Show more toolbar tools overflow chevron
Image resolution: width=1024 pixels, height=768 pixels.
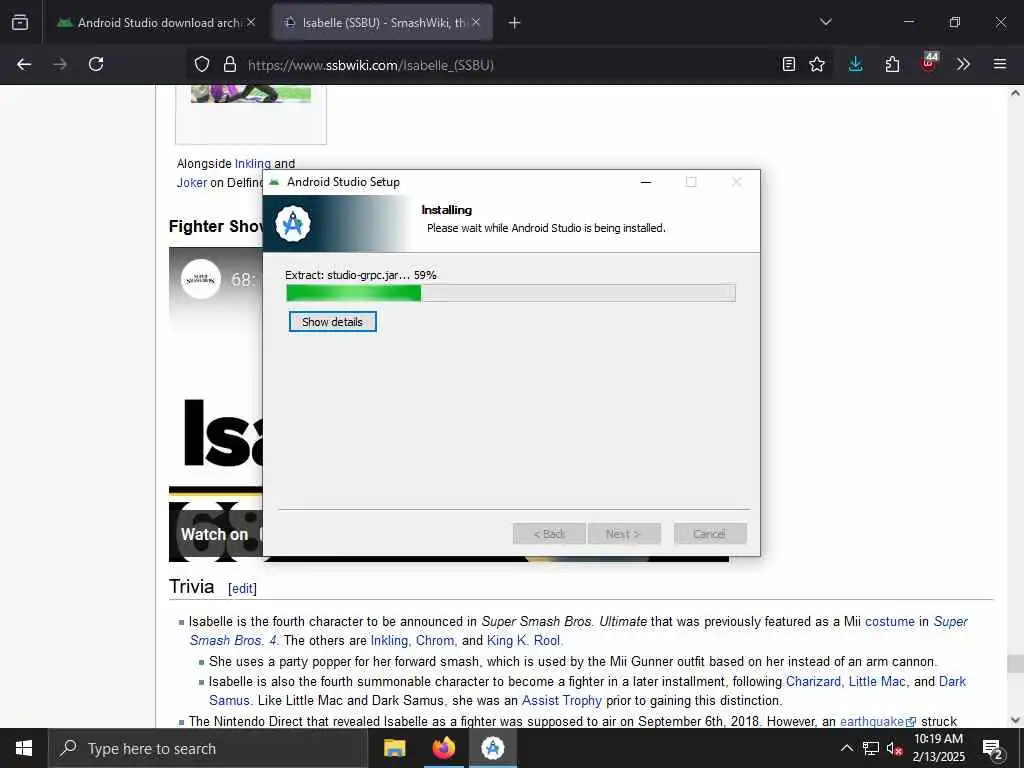coord(963,64)
